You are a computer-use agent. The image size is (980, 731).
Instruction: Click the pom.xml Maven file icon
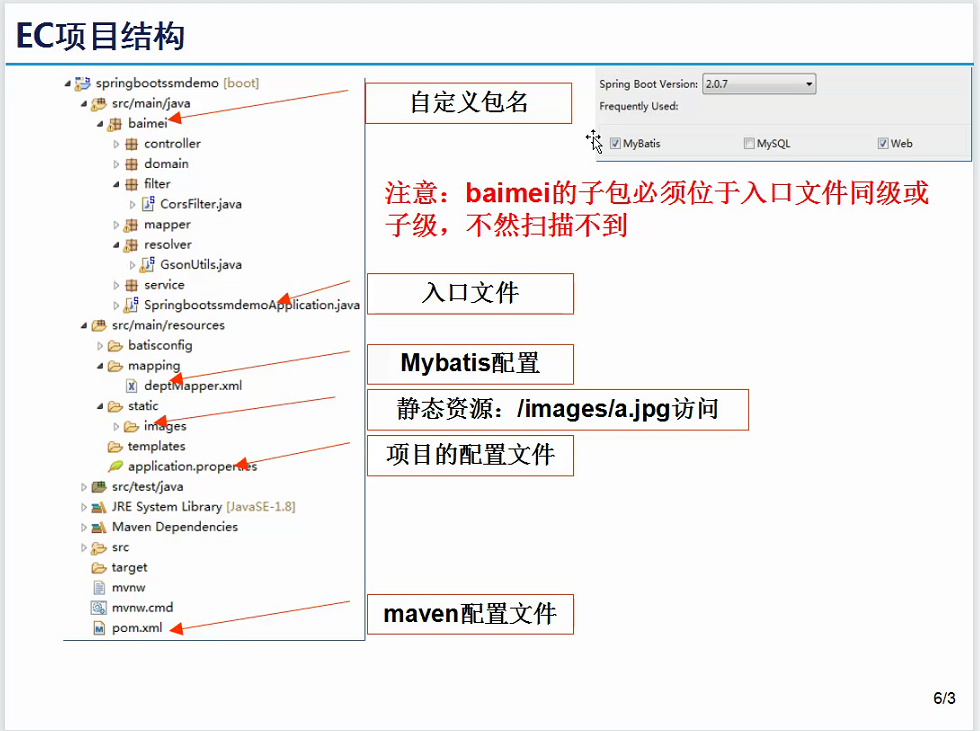point(99,628)
